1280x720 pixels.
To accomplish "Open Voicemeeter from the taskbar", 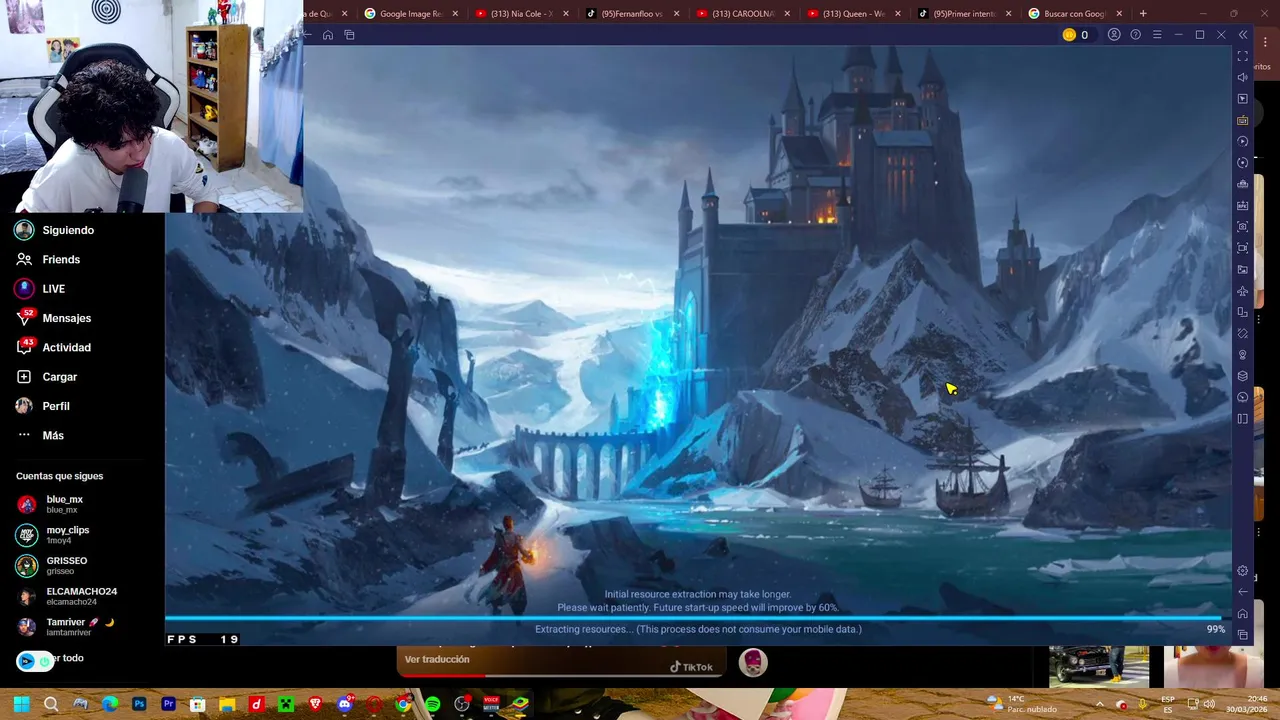I will coord(491,704).
